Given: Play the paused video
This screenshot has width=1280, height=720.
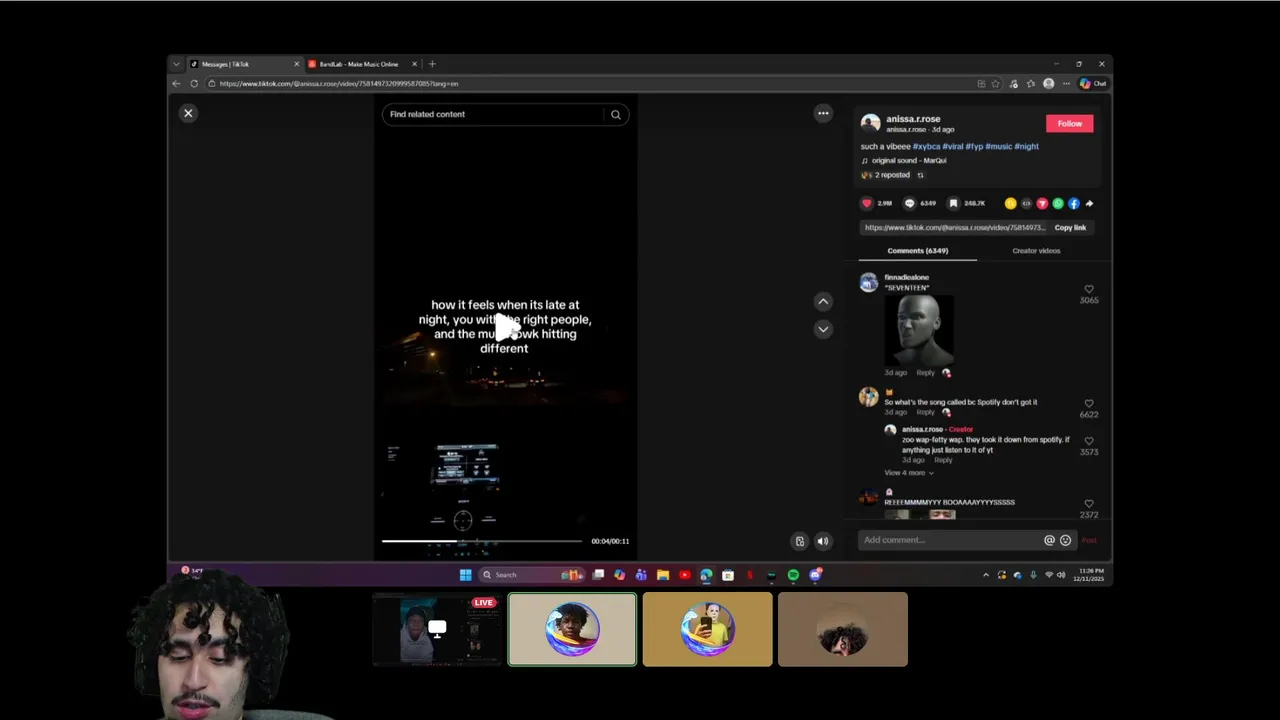Looking at the screenshot, I should pos(506,326).
